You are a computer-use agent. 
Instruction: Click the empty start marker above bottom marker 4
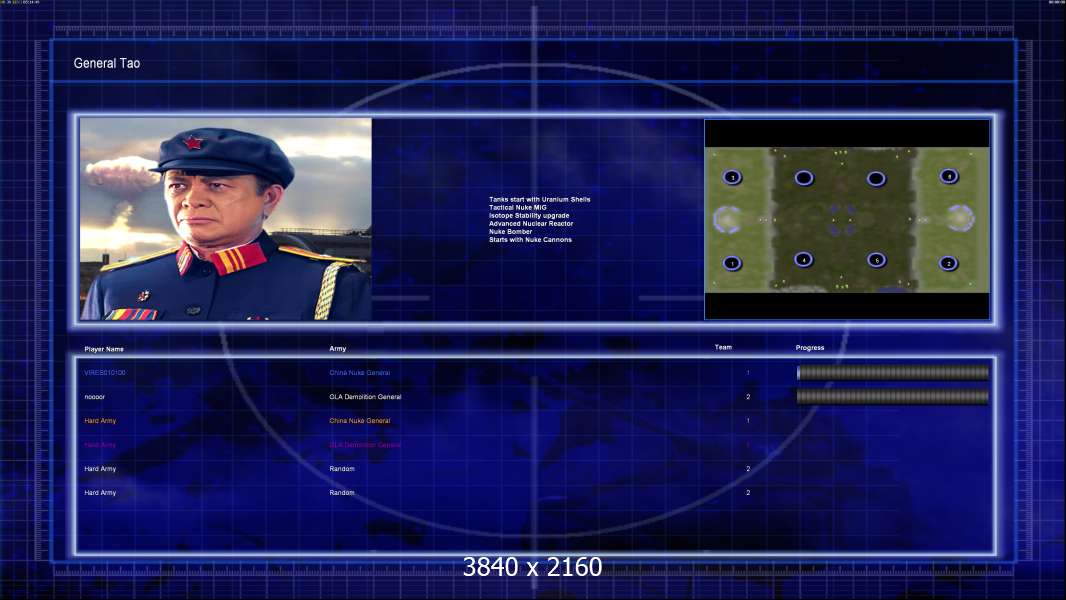(x=804, y=178)
